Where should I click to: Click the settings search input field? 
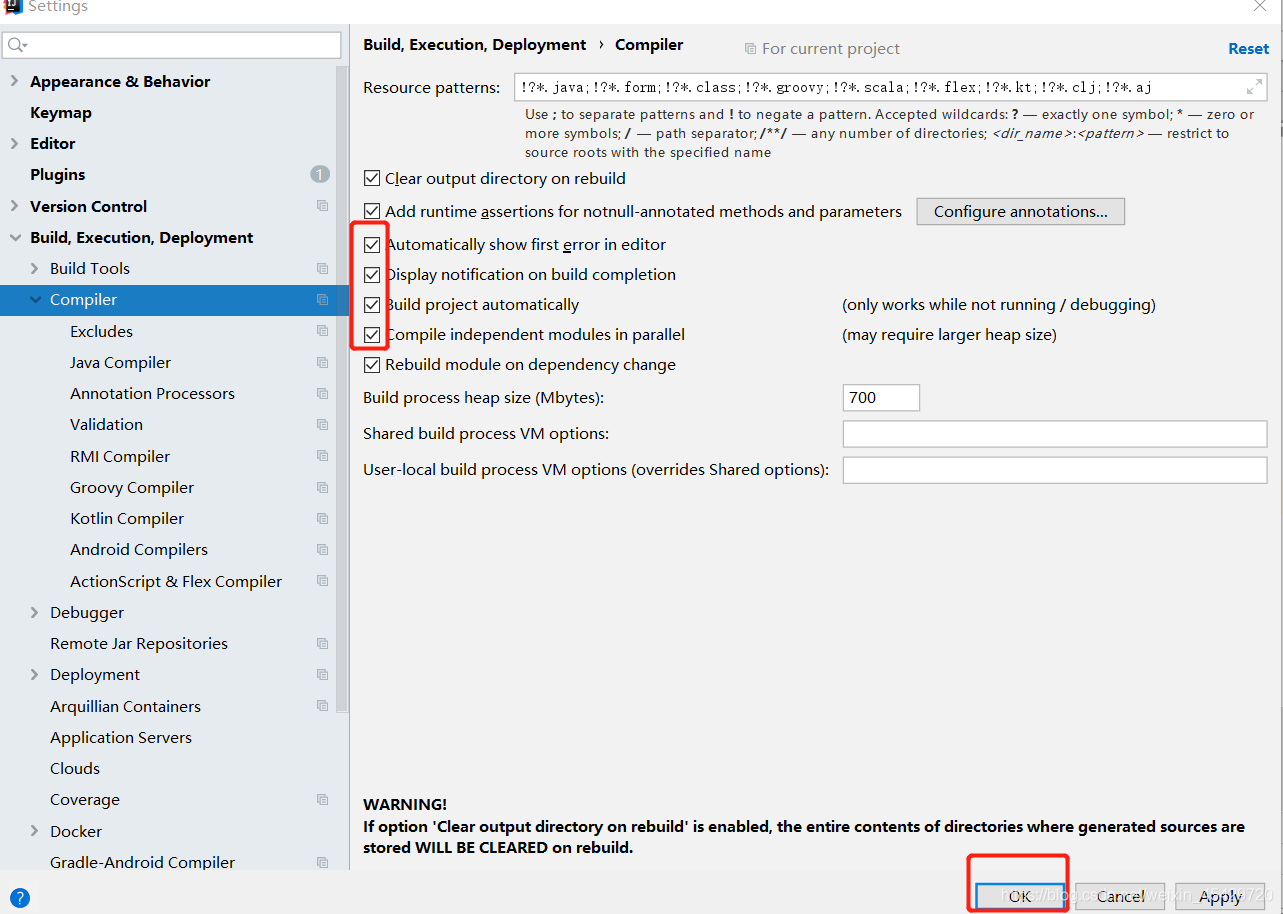(x=172, y=45)
